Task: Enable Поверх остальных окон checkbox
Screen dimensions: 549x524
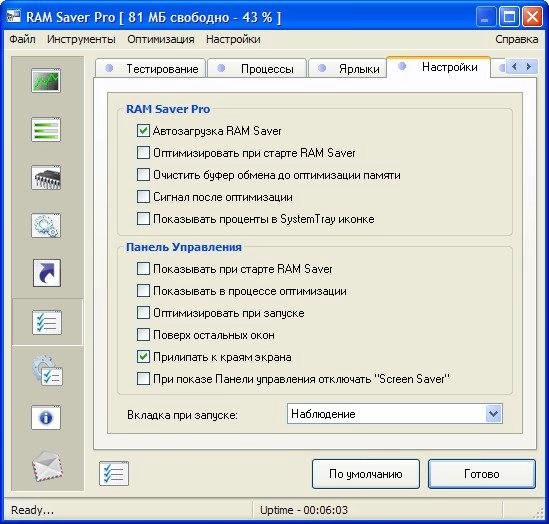Action: pos(143,335)
